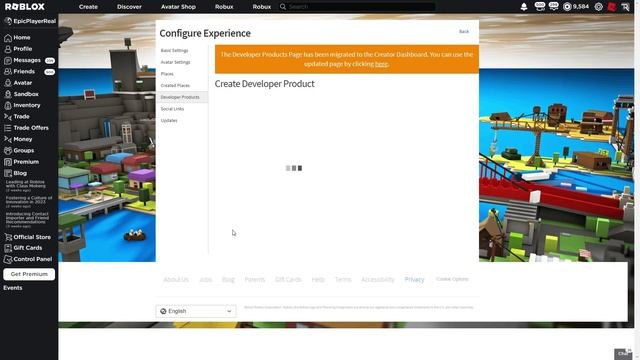
Task: Click the Messages count badge
Action: [50, 60]
